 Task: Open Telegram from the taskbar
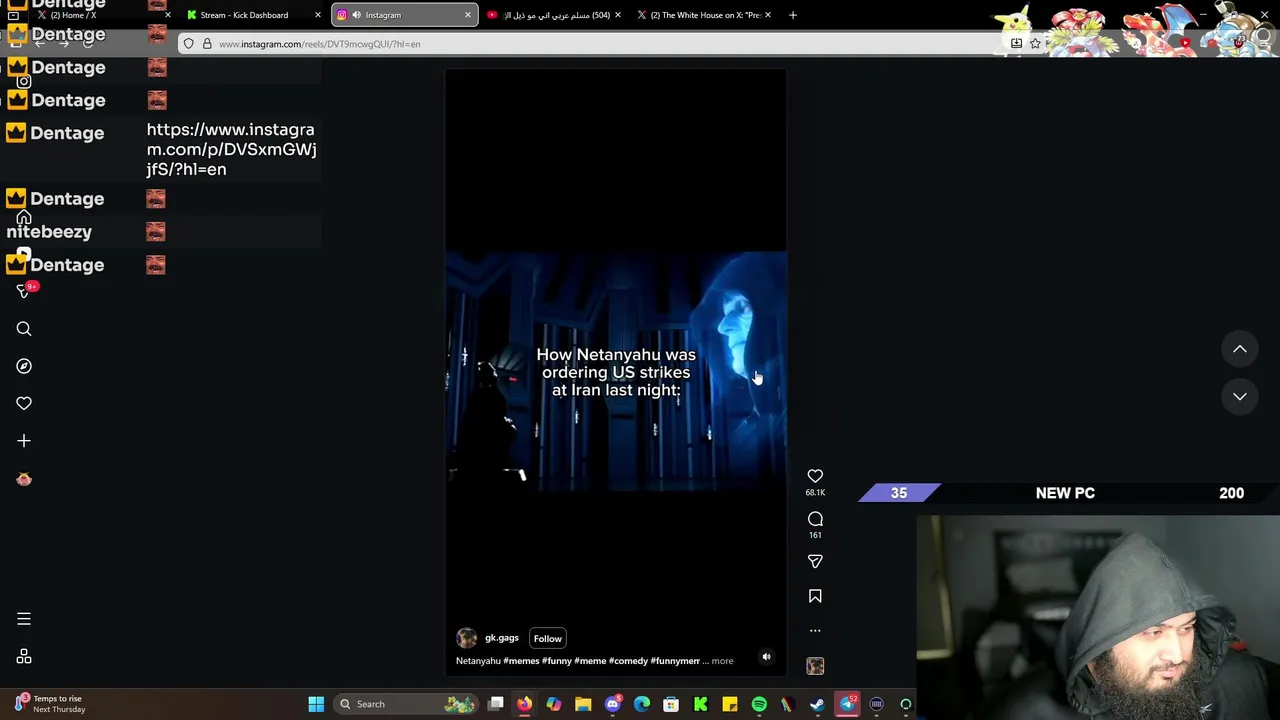pyautogui.click(x=847, y=704)
